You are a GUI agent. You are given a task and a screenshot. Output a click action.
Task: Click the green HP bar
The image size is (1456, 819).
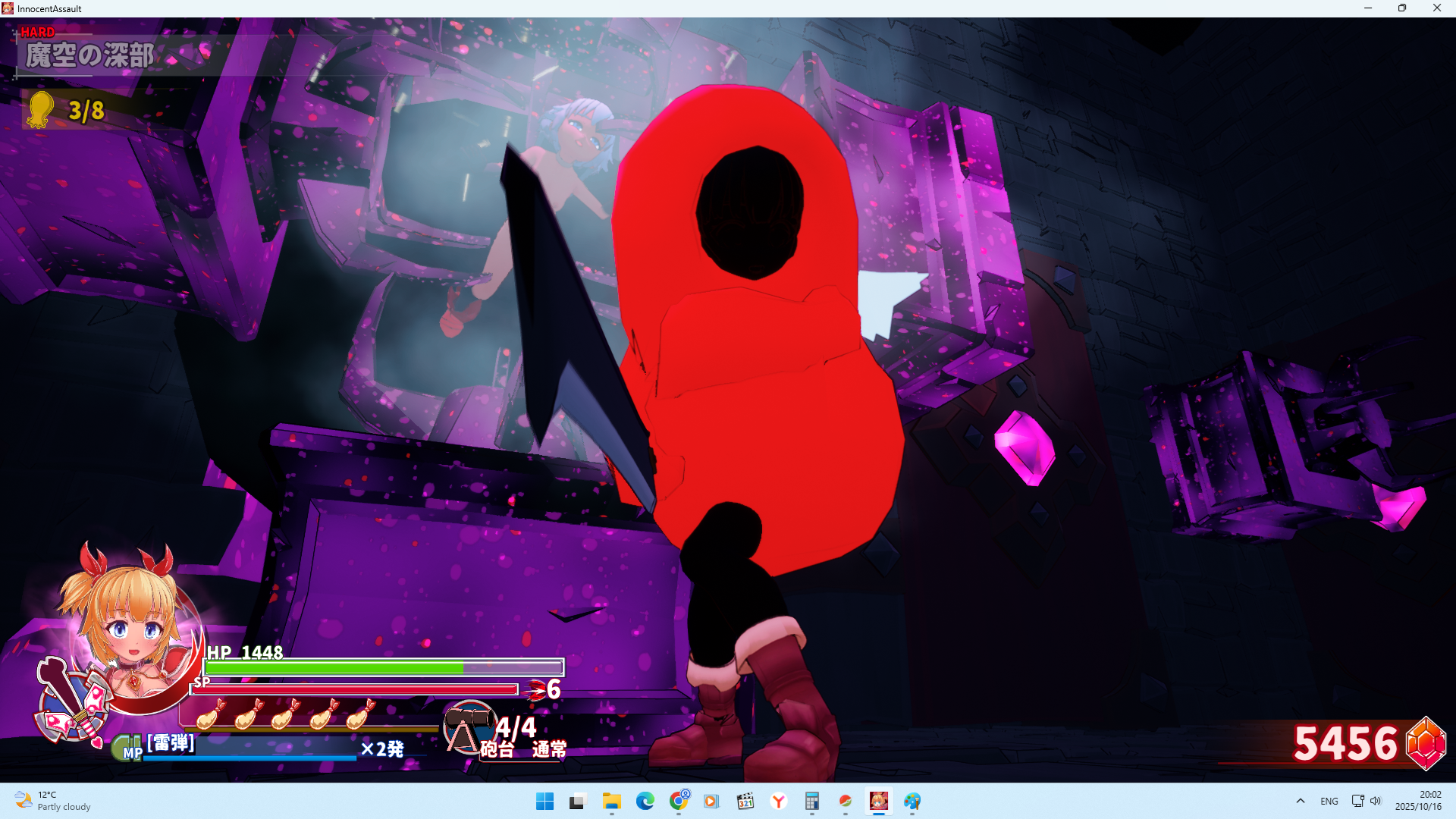coord(383,667)
